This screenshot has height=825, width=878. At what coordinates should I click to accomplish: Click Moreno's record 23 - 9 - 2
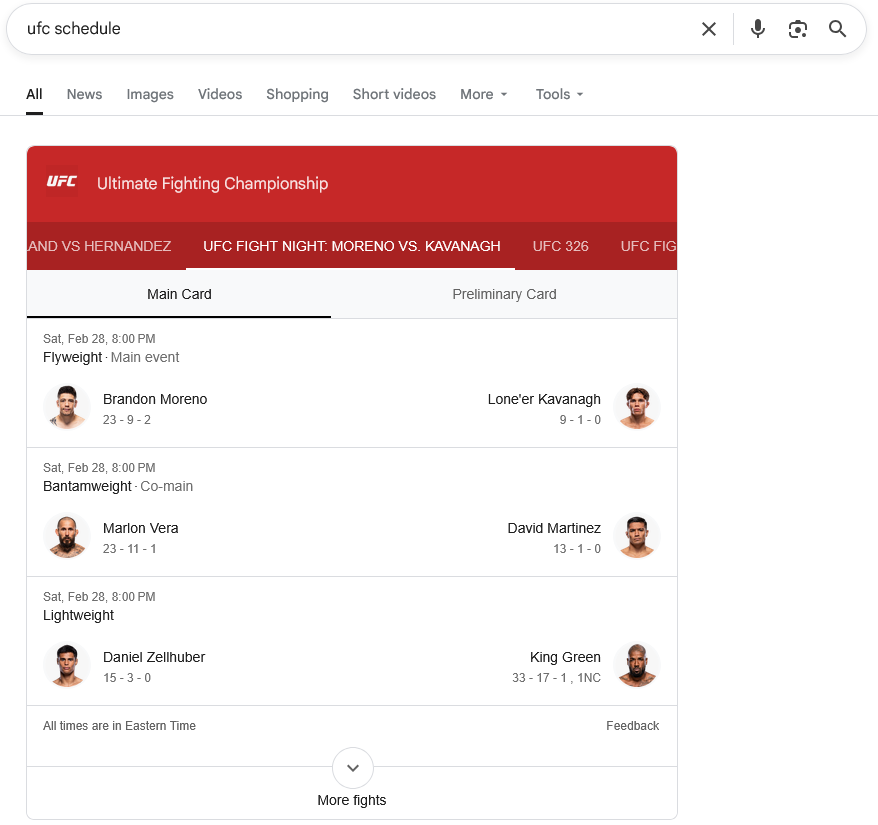coord(127,420)
